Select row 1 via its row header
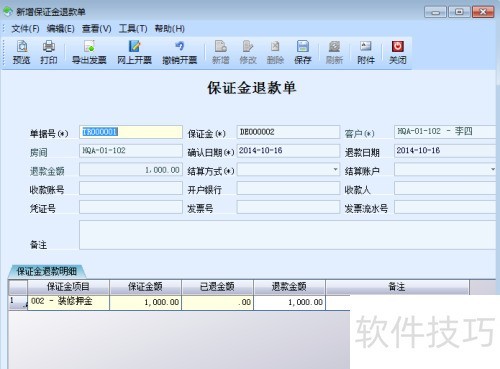The height and width of the screenshot is (369, 500). tap(18, 302)
